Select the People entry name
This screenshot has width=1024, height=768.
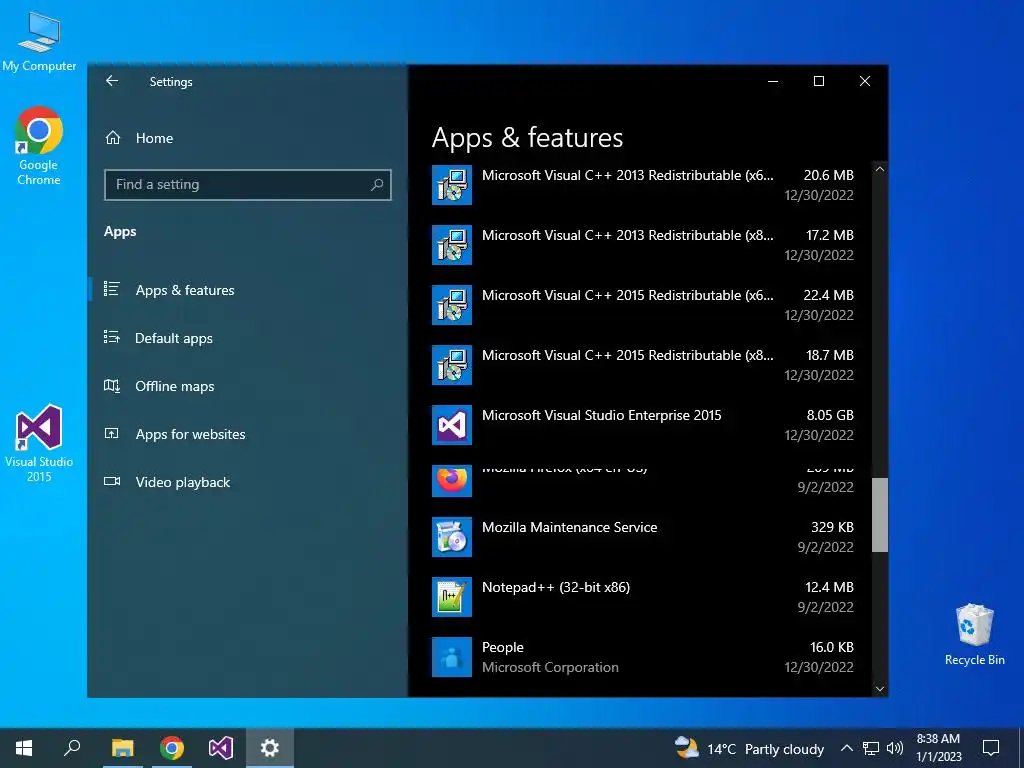[503, 647]
